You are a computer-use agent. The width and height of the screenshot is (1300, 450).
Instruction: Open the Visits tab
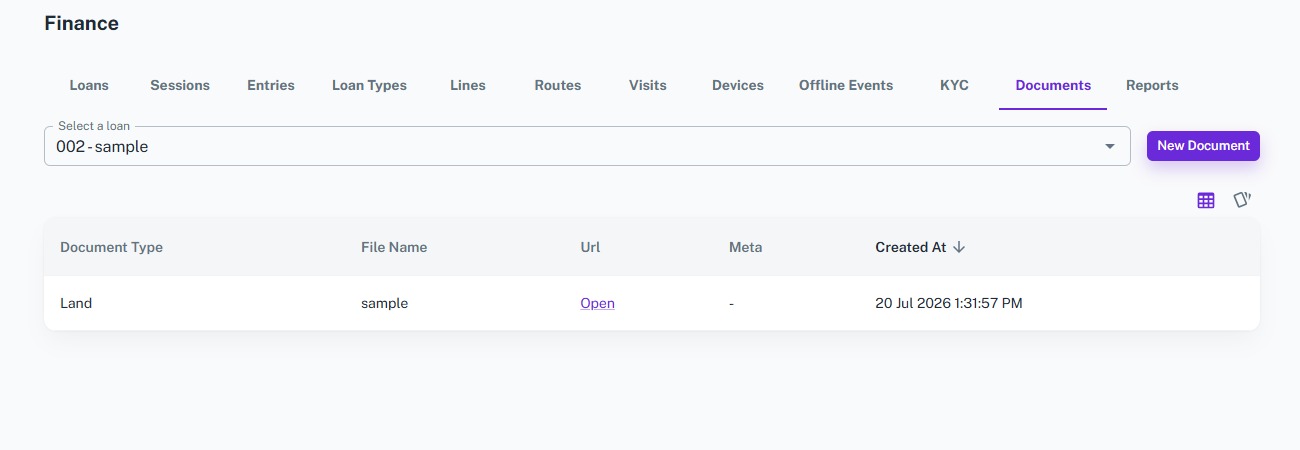pyautogui.click(x=648, y=85)
